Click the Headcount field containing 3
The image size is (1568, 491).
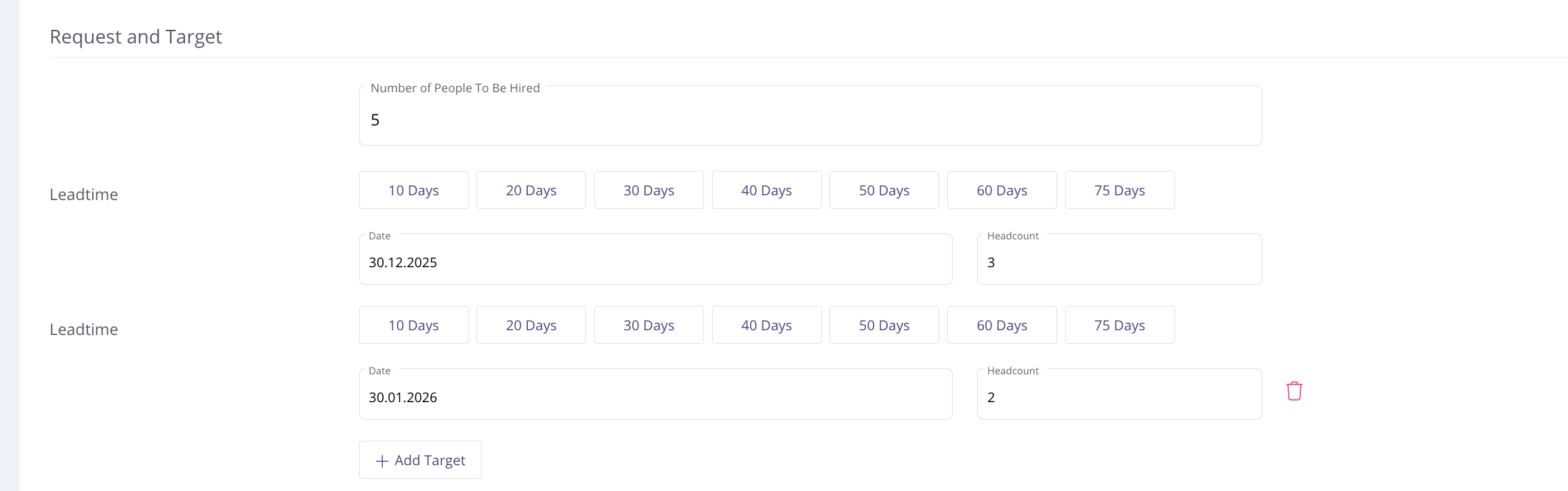pos(1119,262)
